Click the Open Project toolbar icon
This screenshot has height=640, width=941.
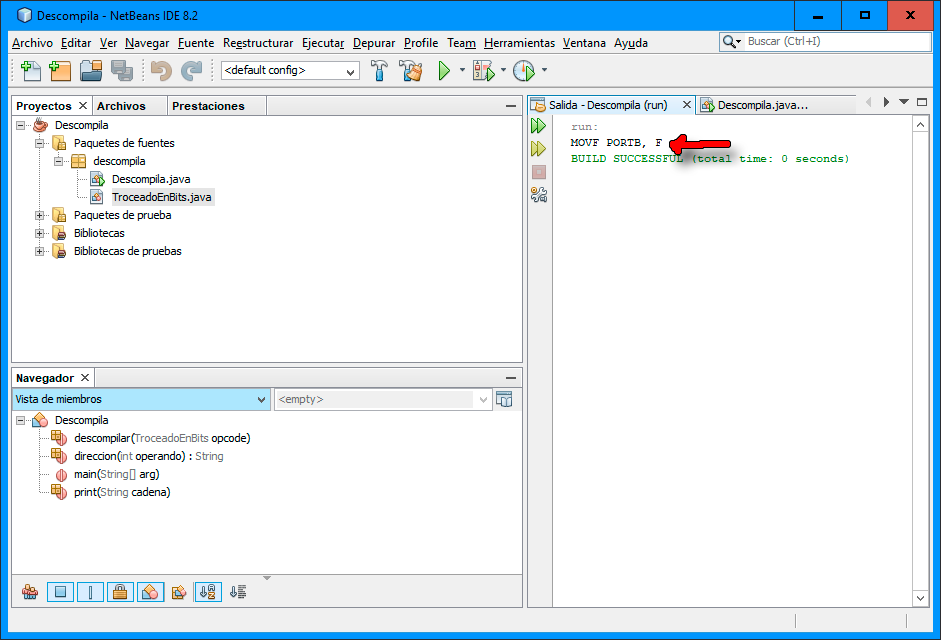tap(91, 71)
